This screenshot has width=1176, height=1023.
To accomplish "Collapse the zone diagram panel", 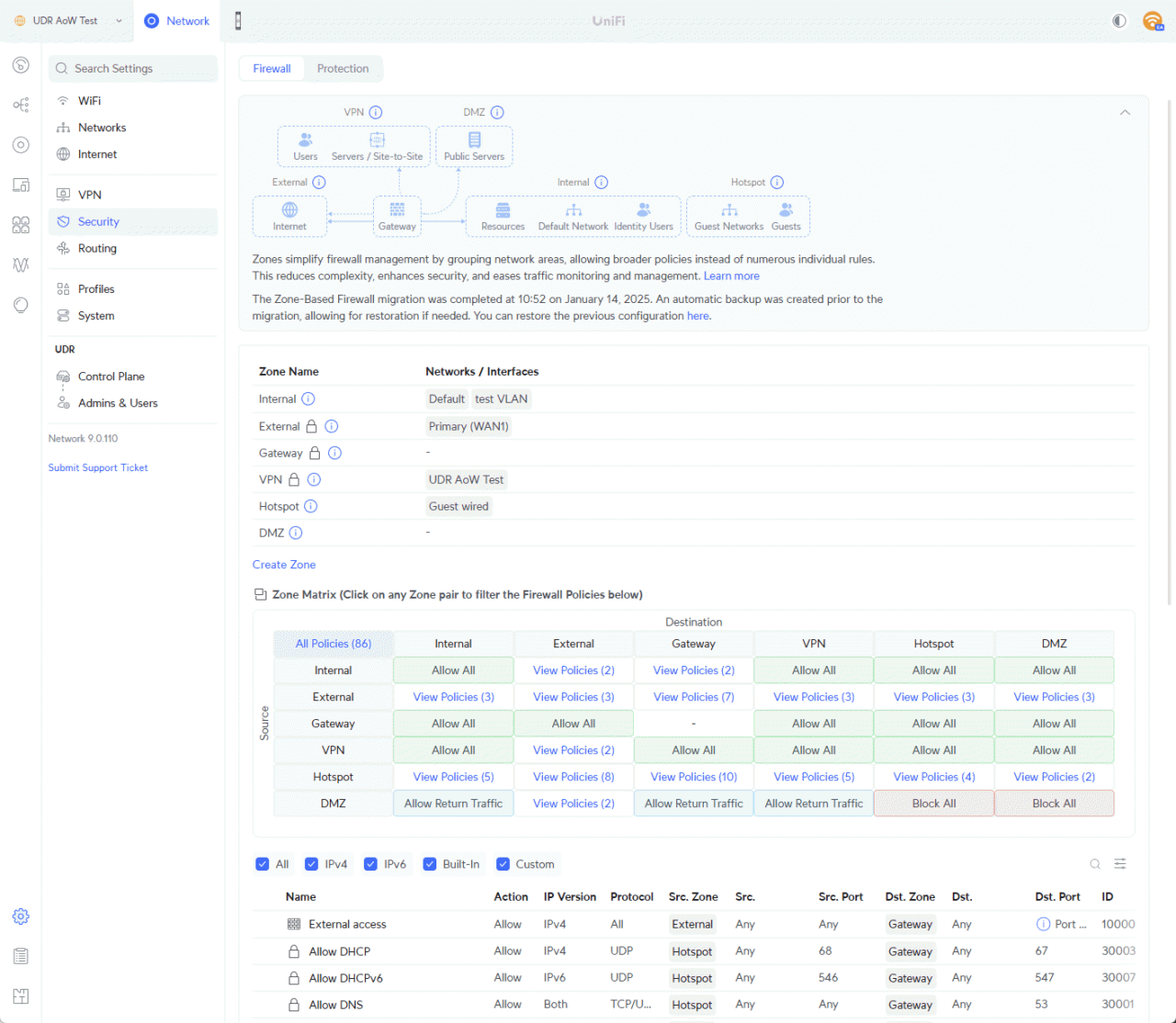I will click(1125, 113).
